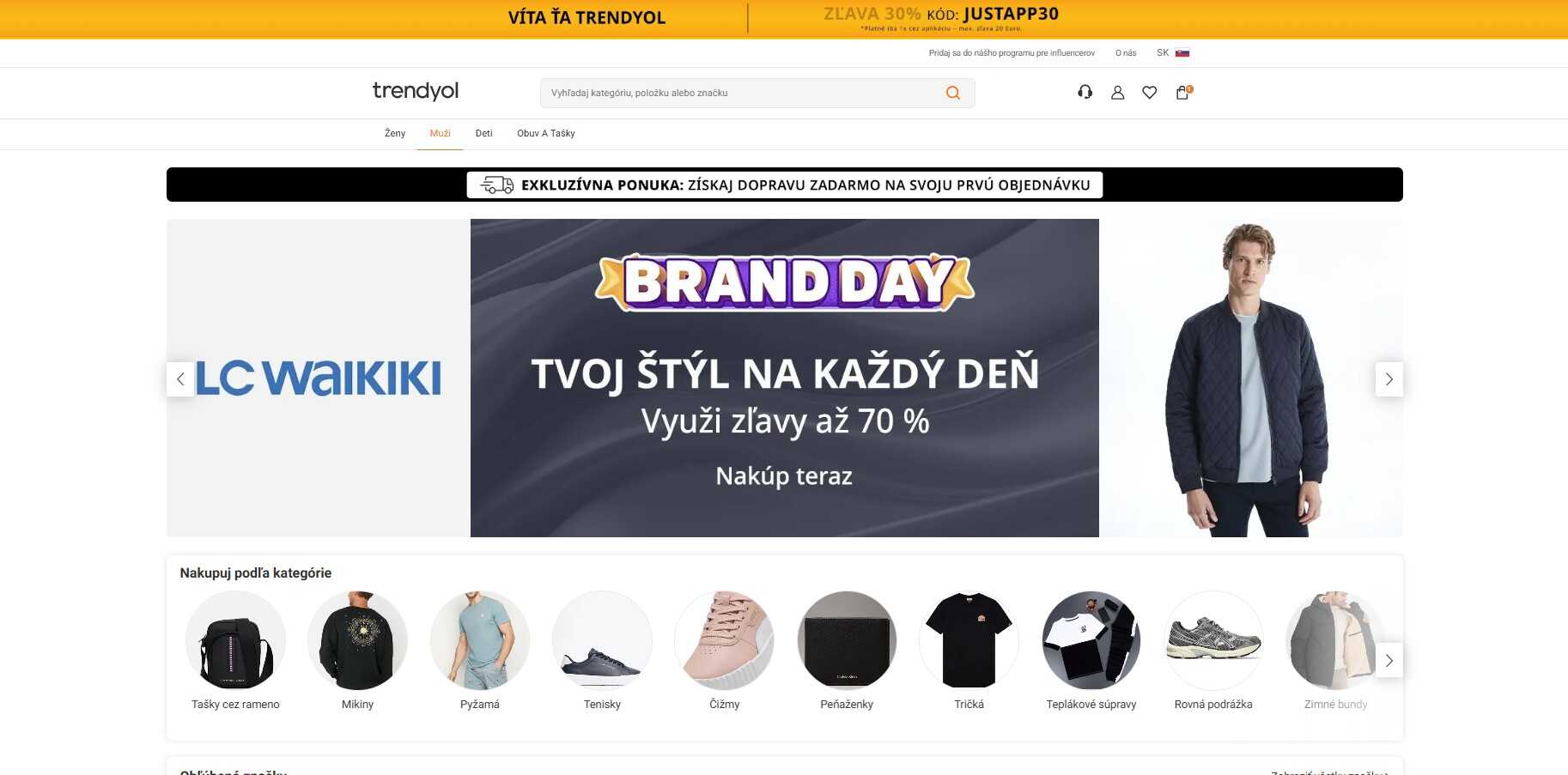Switch to the Deti tab
This screenshot has height=775, width=1568.
pos(484,133)
